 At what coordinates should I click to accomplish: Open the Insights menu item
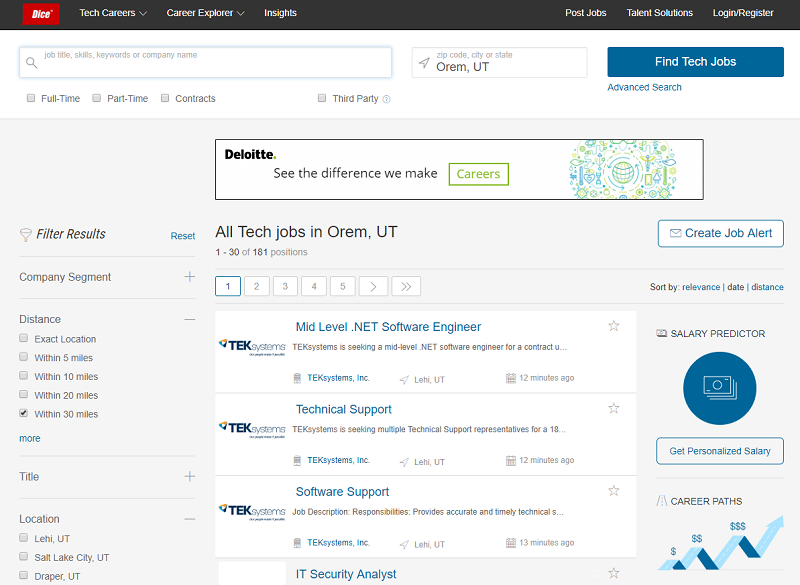(x=280, y=13)
